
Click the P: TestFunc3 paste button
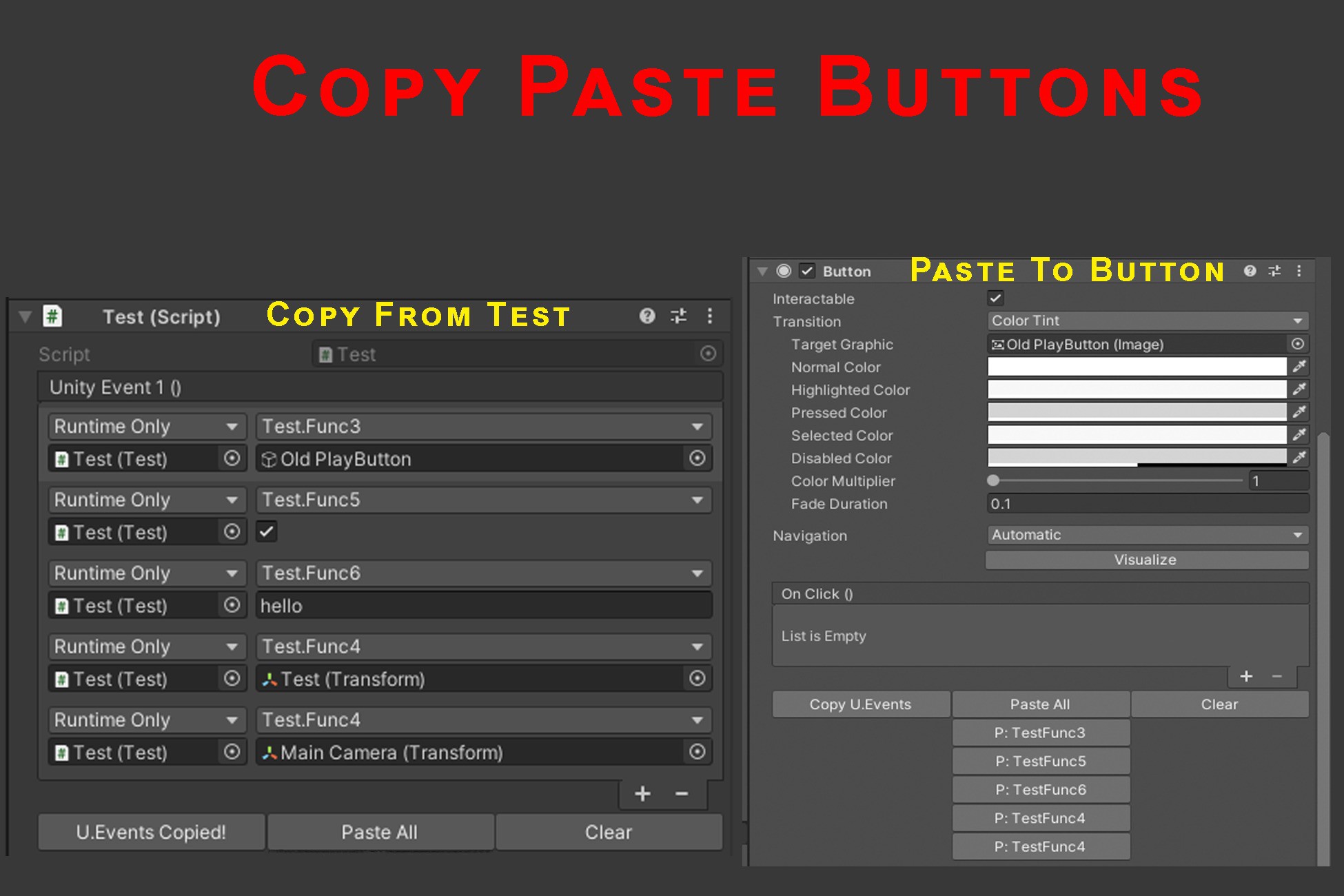1041,732
